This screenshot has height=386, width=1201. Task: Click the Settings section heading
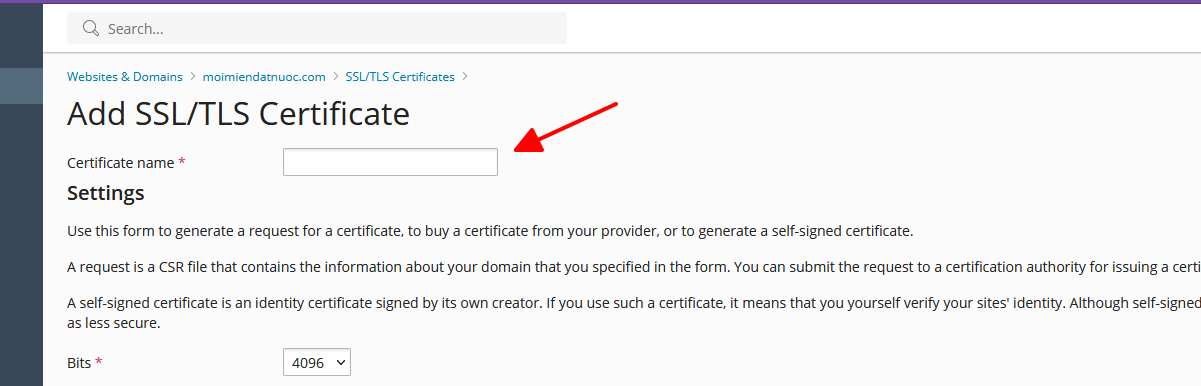(x=106, y=192)
